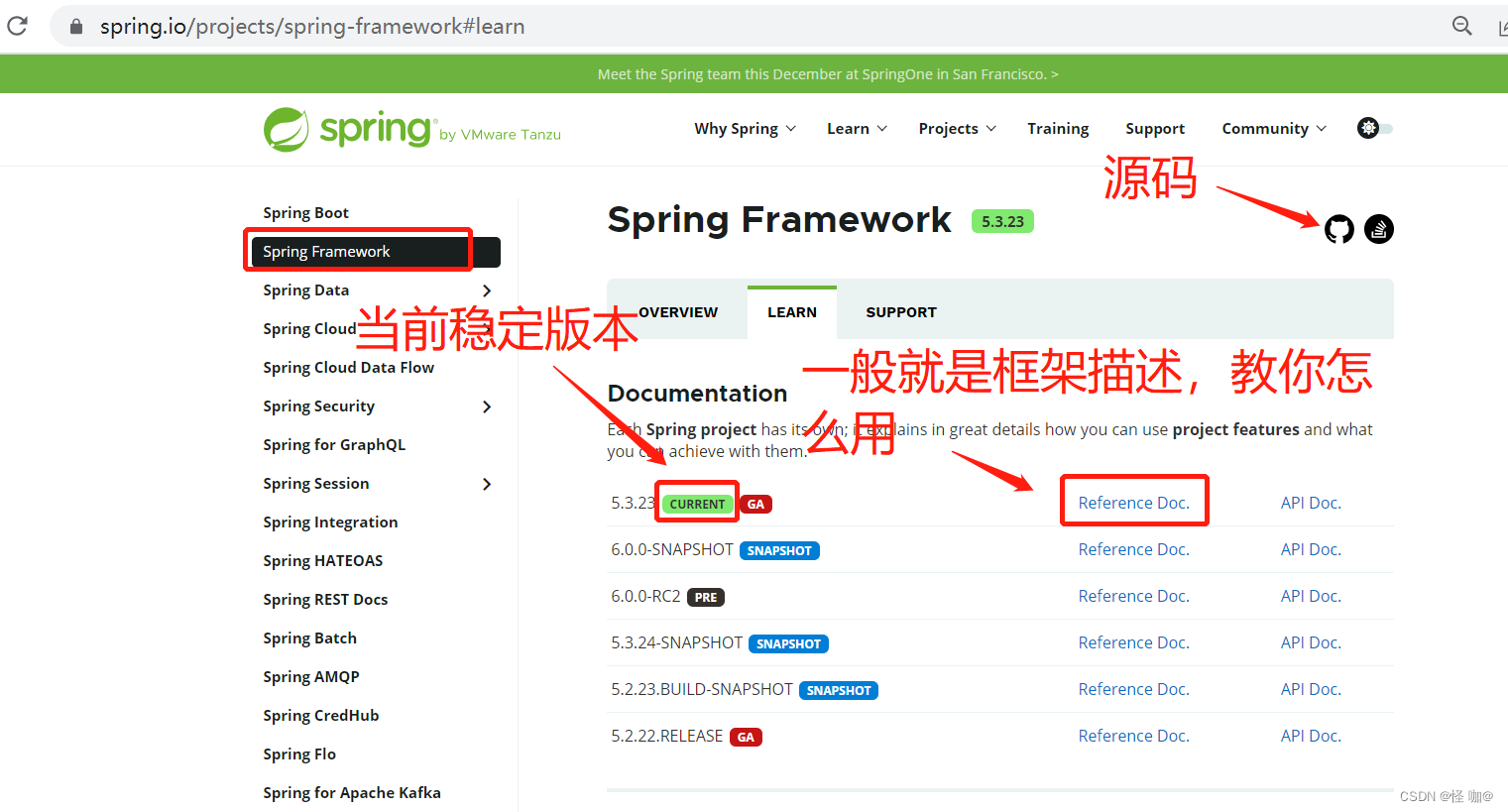1508x812 pixels.
Task: Click the Documentation heading
Action: point(697,394)
